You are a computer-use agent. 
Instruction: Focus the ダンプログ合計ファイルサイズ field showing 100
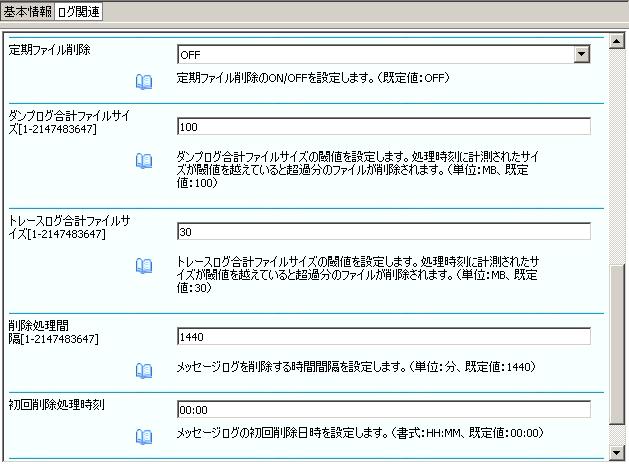(383, 127)
